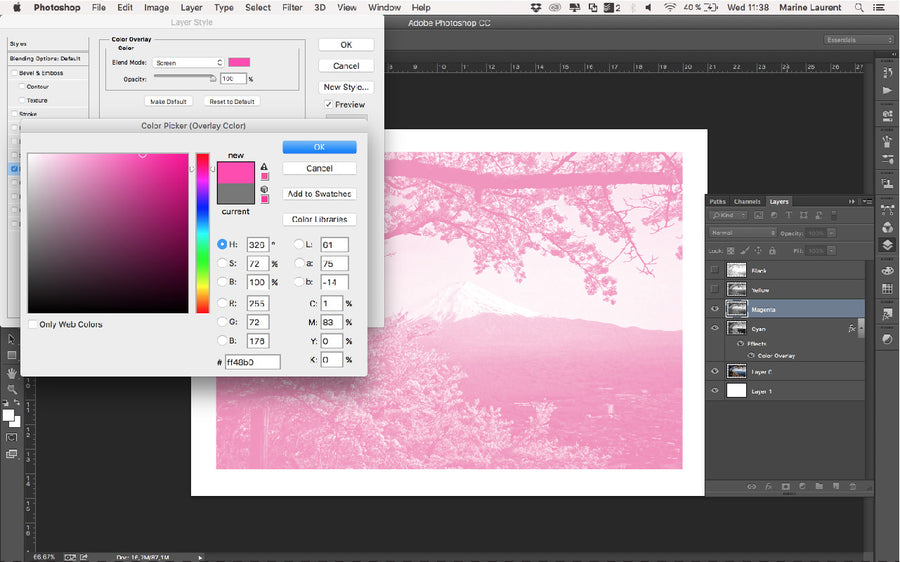This screenshot has width=900, height=562.
Task: Open the layer Fill dropdown arrow
Action: 831,251
